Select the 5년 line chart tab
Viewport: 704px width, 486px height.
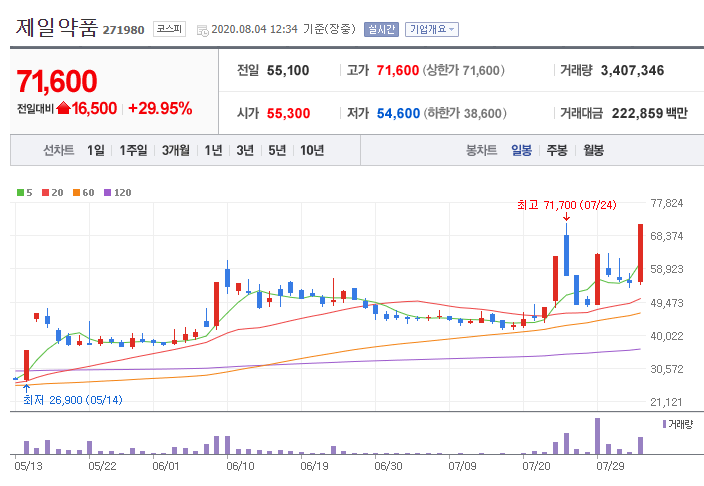click(x=277, y=150)
